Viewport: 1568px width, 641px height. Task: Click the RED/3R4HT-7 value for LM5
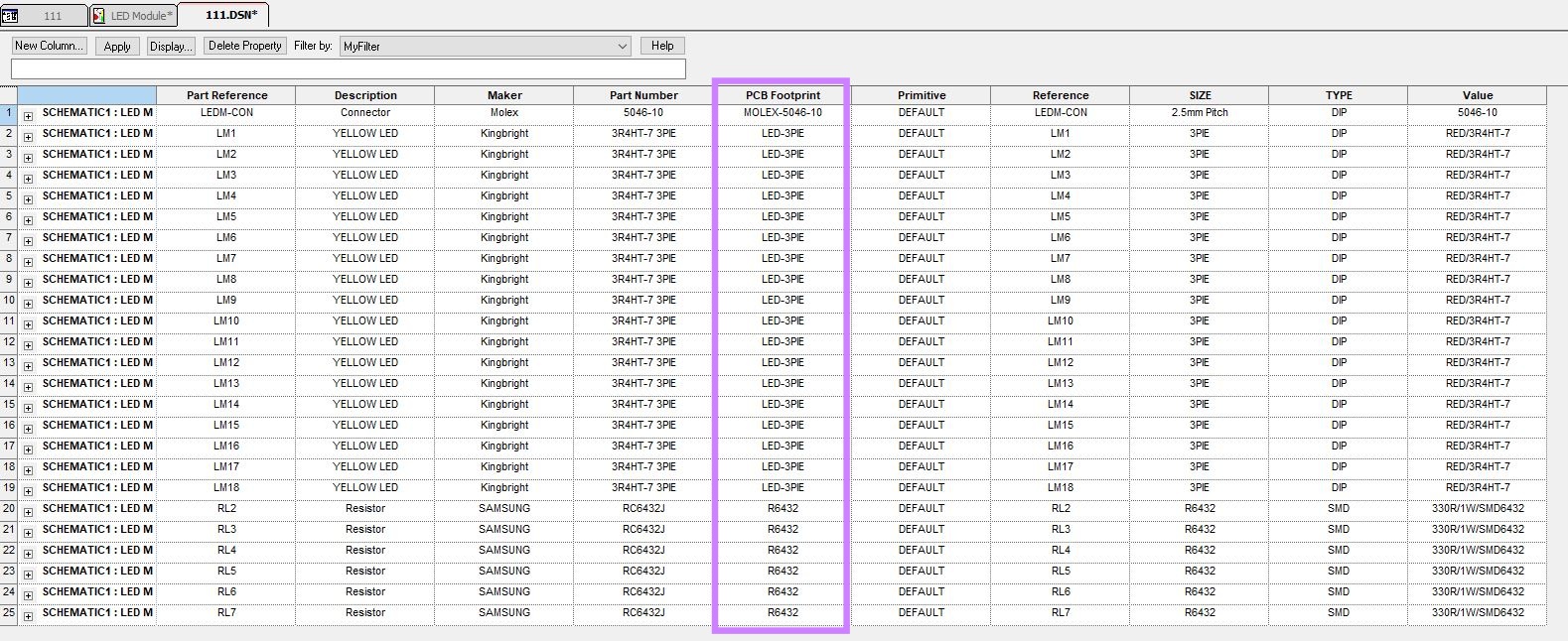(1478, 217)
